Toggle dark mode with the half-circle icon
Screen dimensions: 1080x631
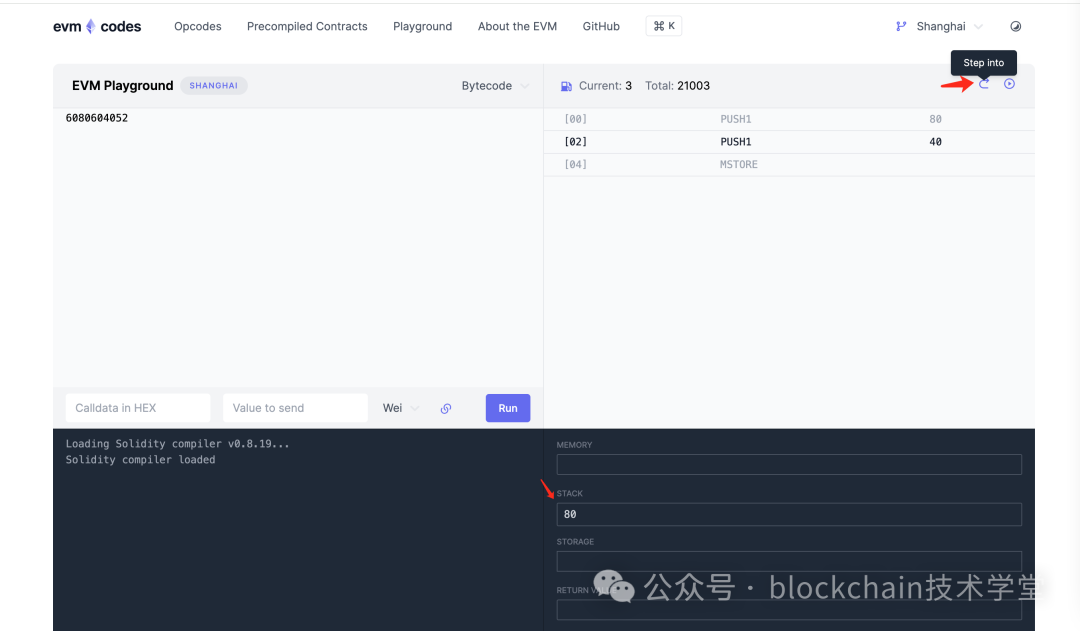(1016, 25)
